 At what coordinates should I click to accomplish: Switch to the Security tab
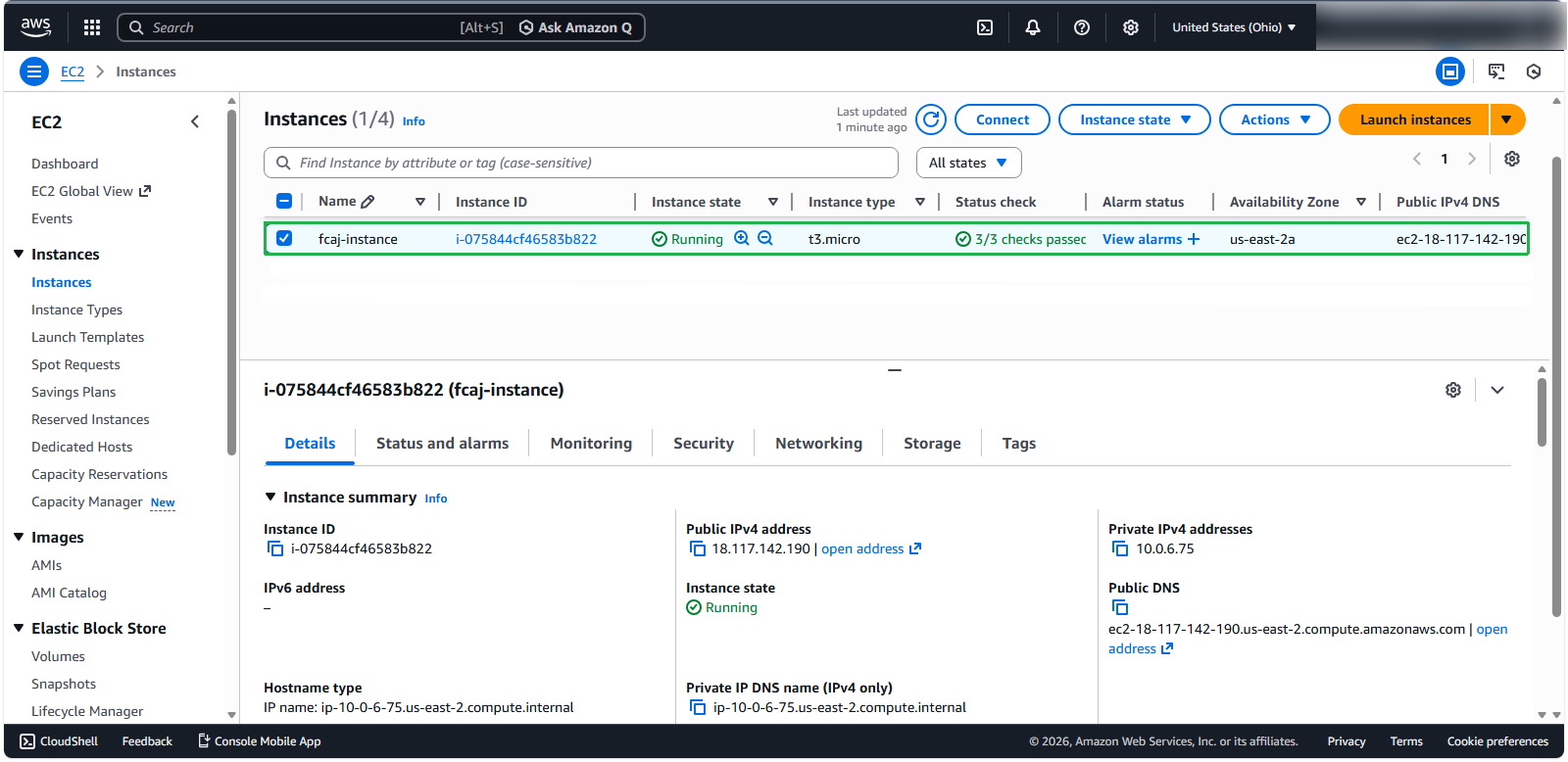704,444
